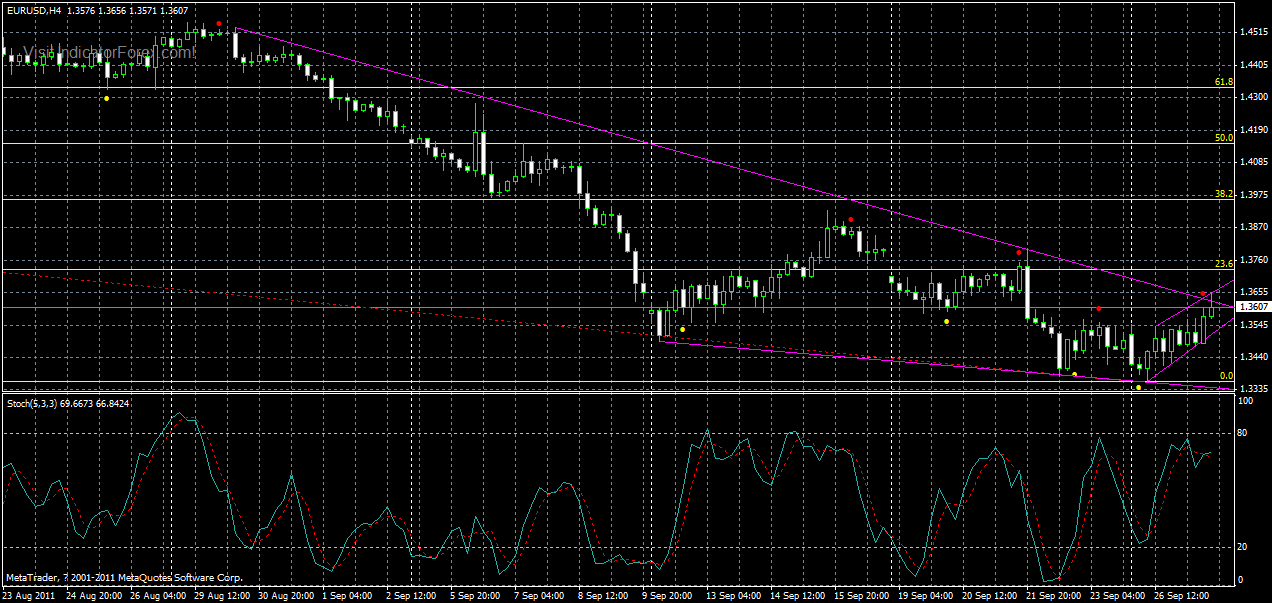Screen dimensions: 1272x603
Task: Click the red dot above the 20 Sep high
Action: point(1019,252)
